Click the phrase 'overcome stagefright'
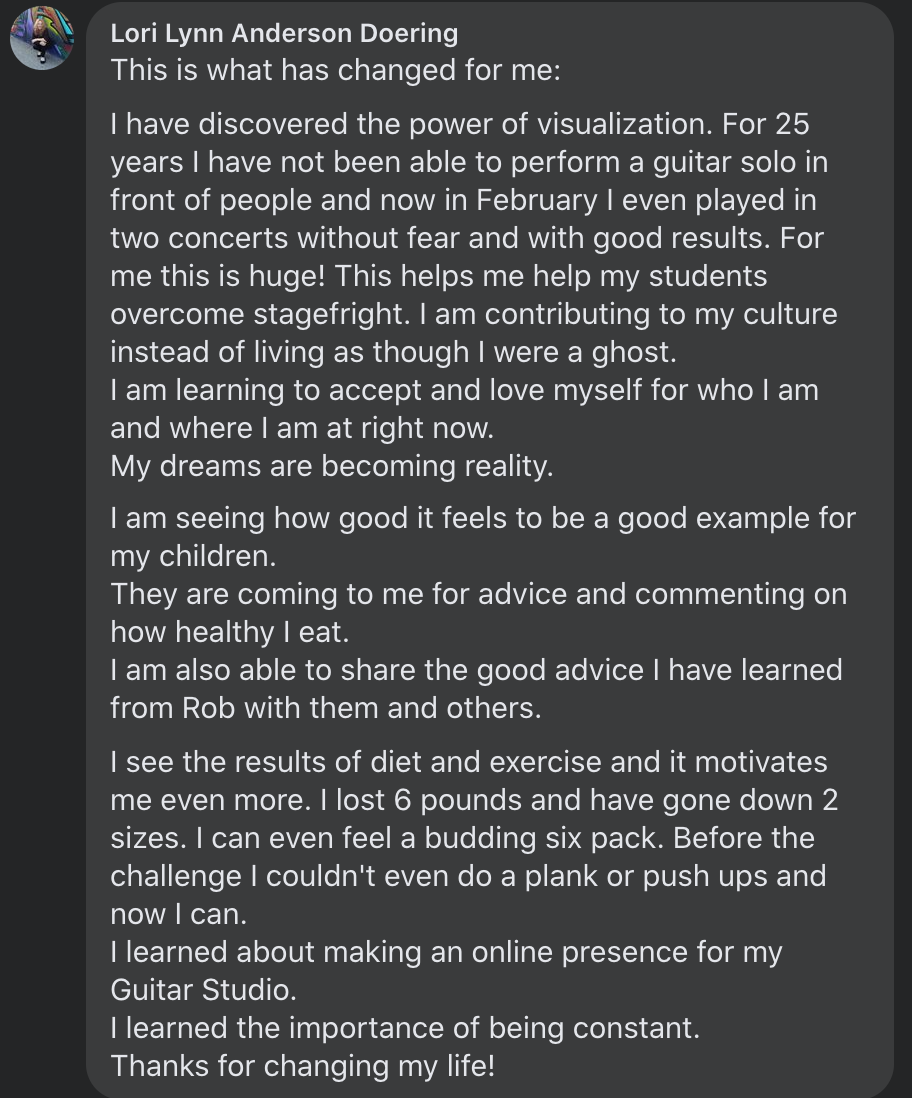This screenshot has width=912, height=1098. 260,314
